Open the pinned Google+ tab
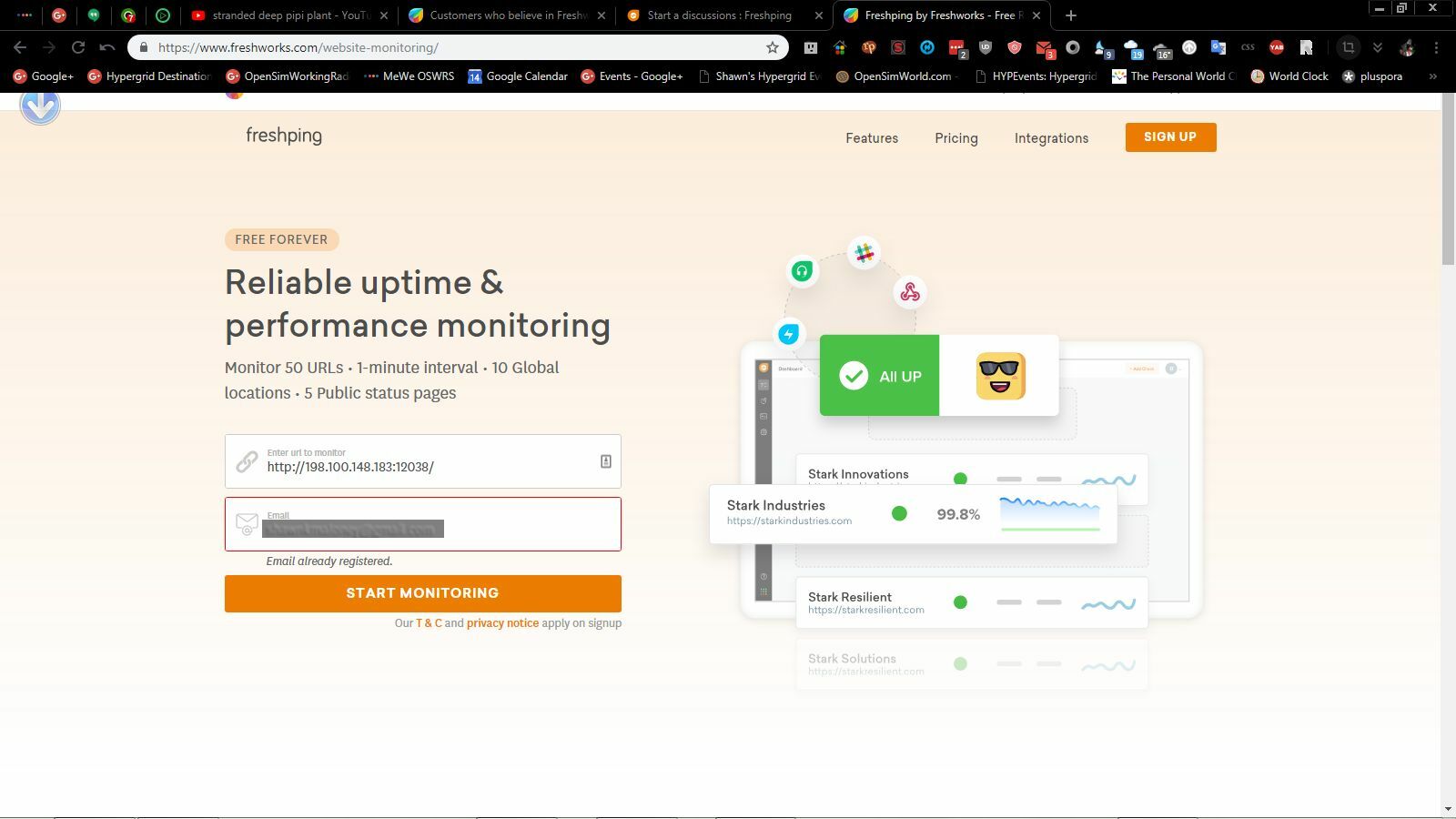Screen dimensions: 1456x819 [59, 15]
